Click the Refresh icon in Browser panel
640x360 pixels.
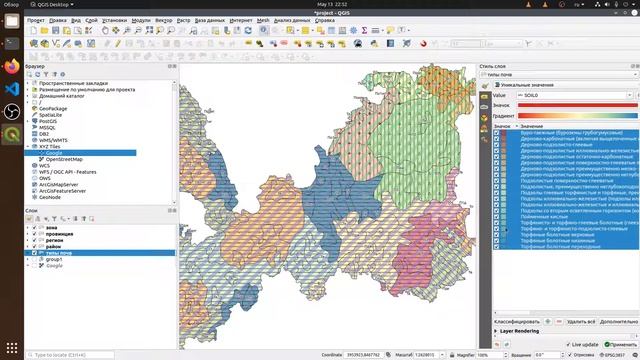pyautogui.click(x=38, y=74)
